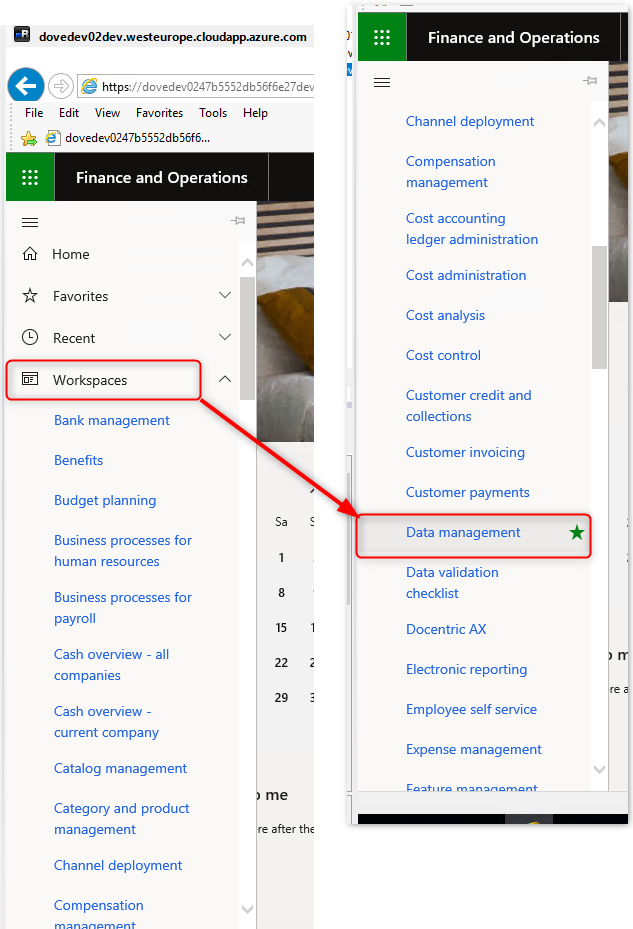Open the app launcher grid in left window
The width and height of the screenshot is (633, 929).
pos(30,177)
